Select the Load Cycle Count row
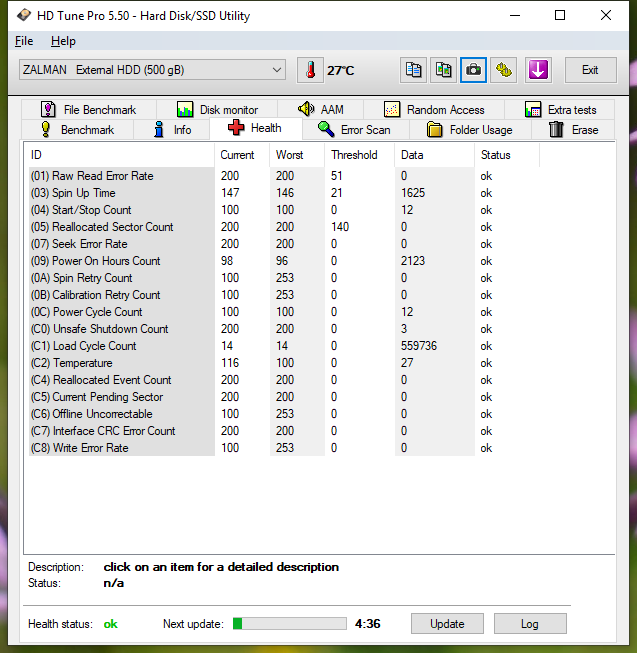Screen dimensions: 637x653 (284, 346)
